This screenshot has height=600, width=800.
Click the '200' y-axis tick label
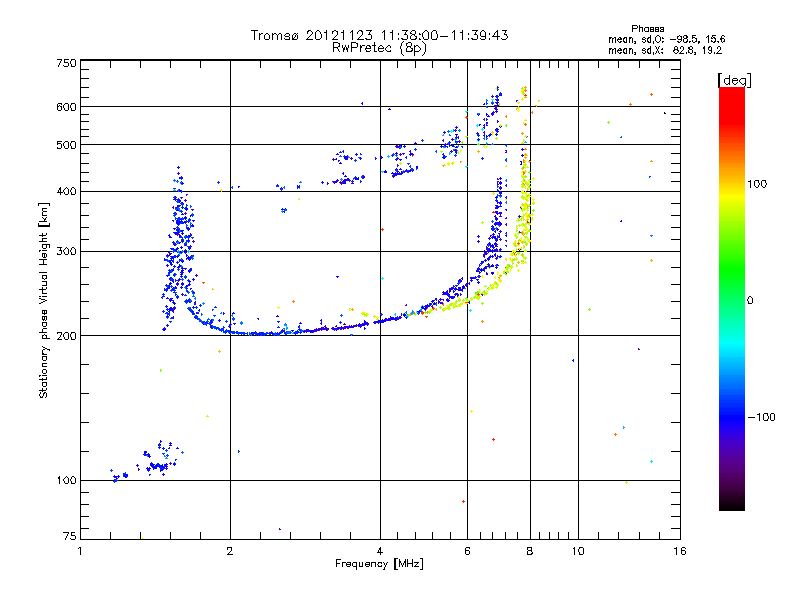[x=66, y=335]
